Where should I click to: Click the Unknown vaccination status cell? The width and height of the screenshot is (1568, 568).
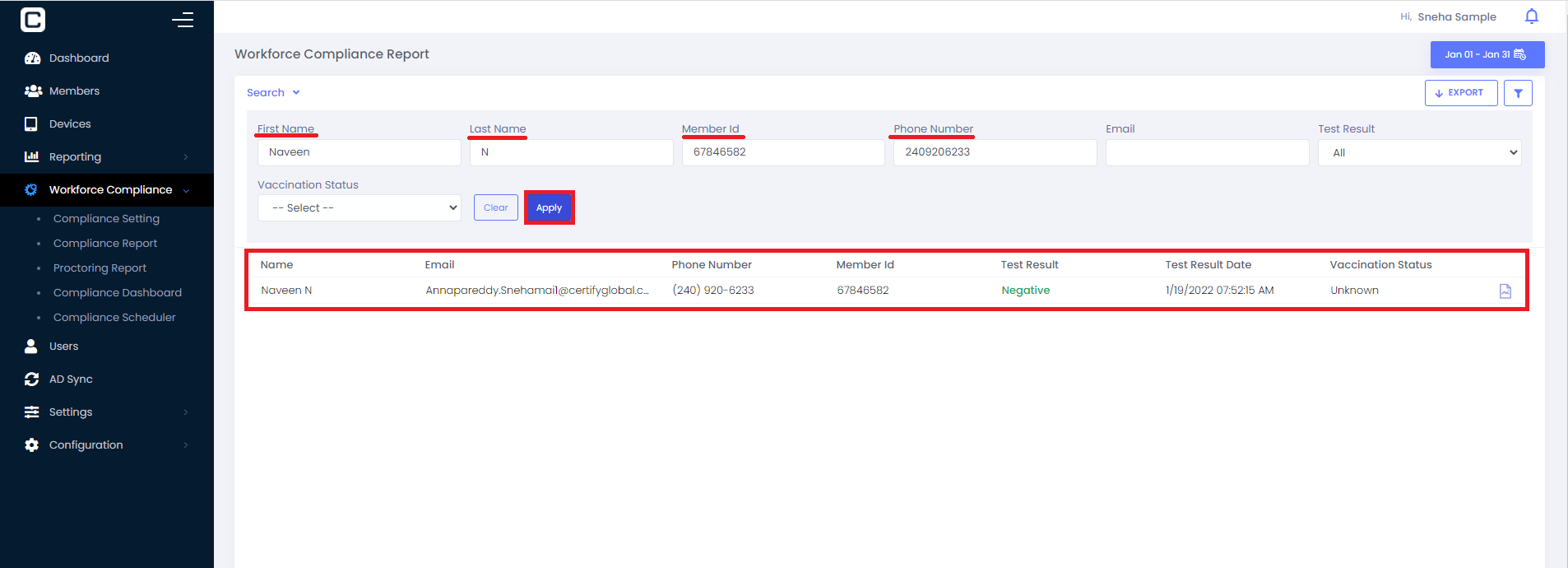(x=1354, y=291)
